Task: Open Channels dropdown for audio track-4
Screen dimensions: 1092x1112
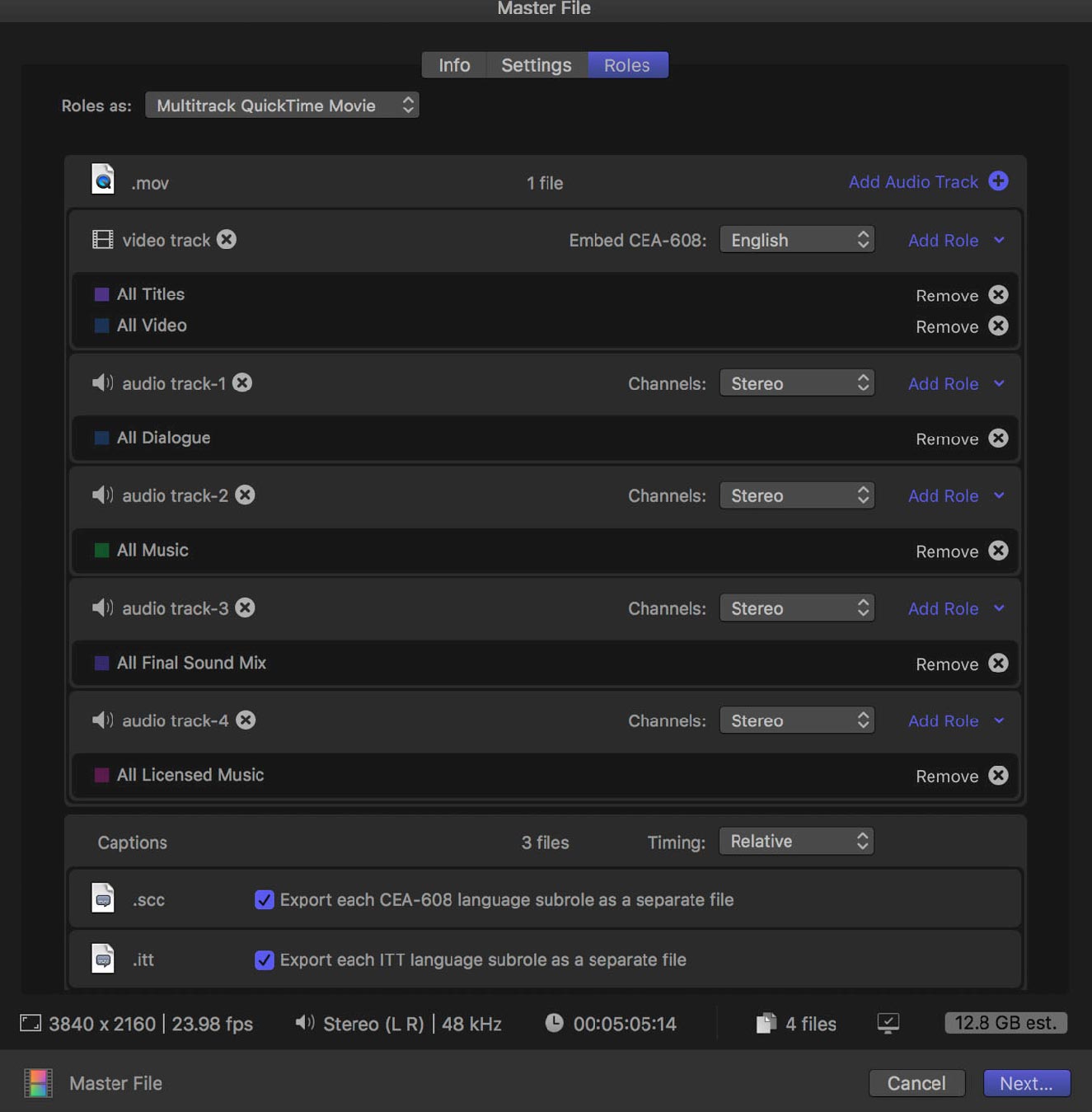Action: (797, 720)
